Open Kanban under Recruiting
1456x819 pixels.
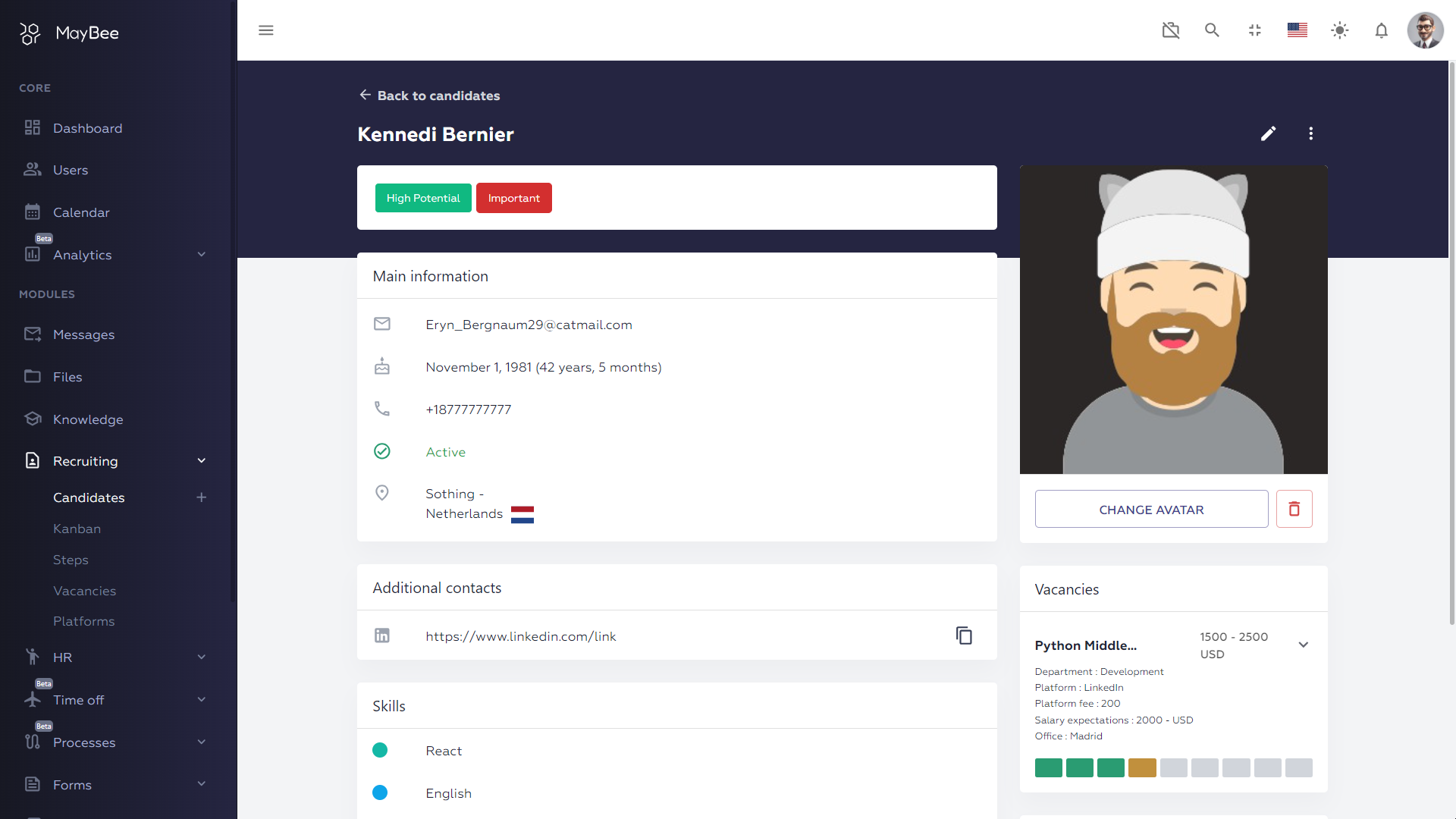click(x=77, y=529)
